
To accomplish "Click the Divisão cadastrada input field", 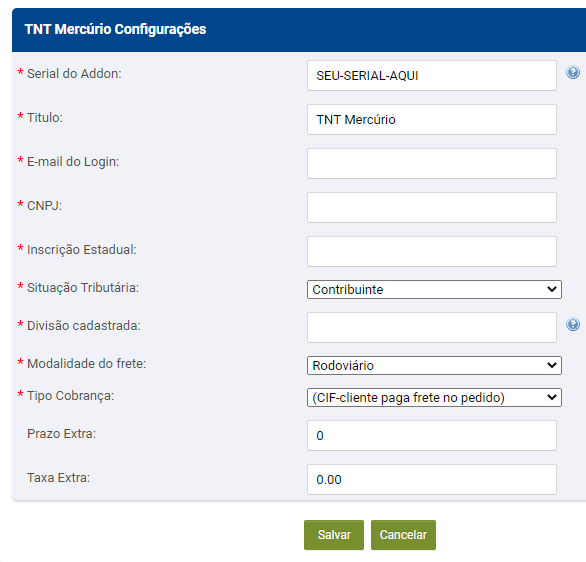I will tap(432, 327).
